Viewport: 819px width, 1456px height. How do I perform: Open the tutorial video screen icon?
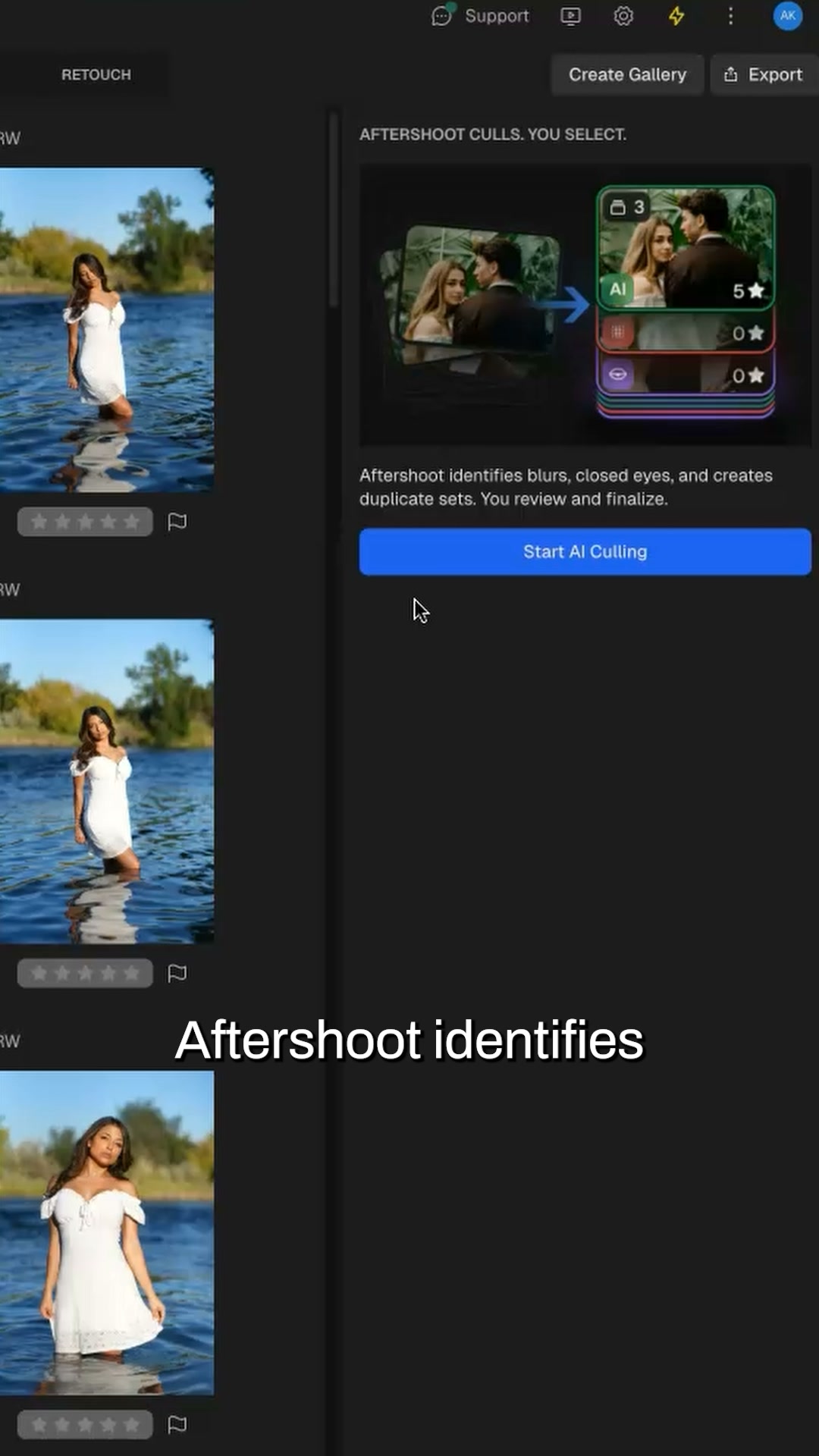pyautogui.click(x=571, y=16)
